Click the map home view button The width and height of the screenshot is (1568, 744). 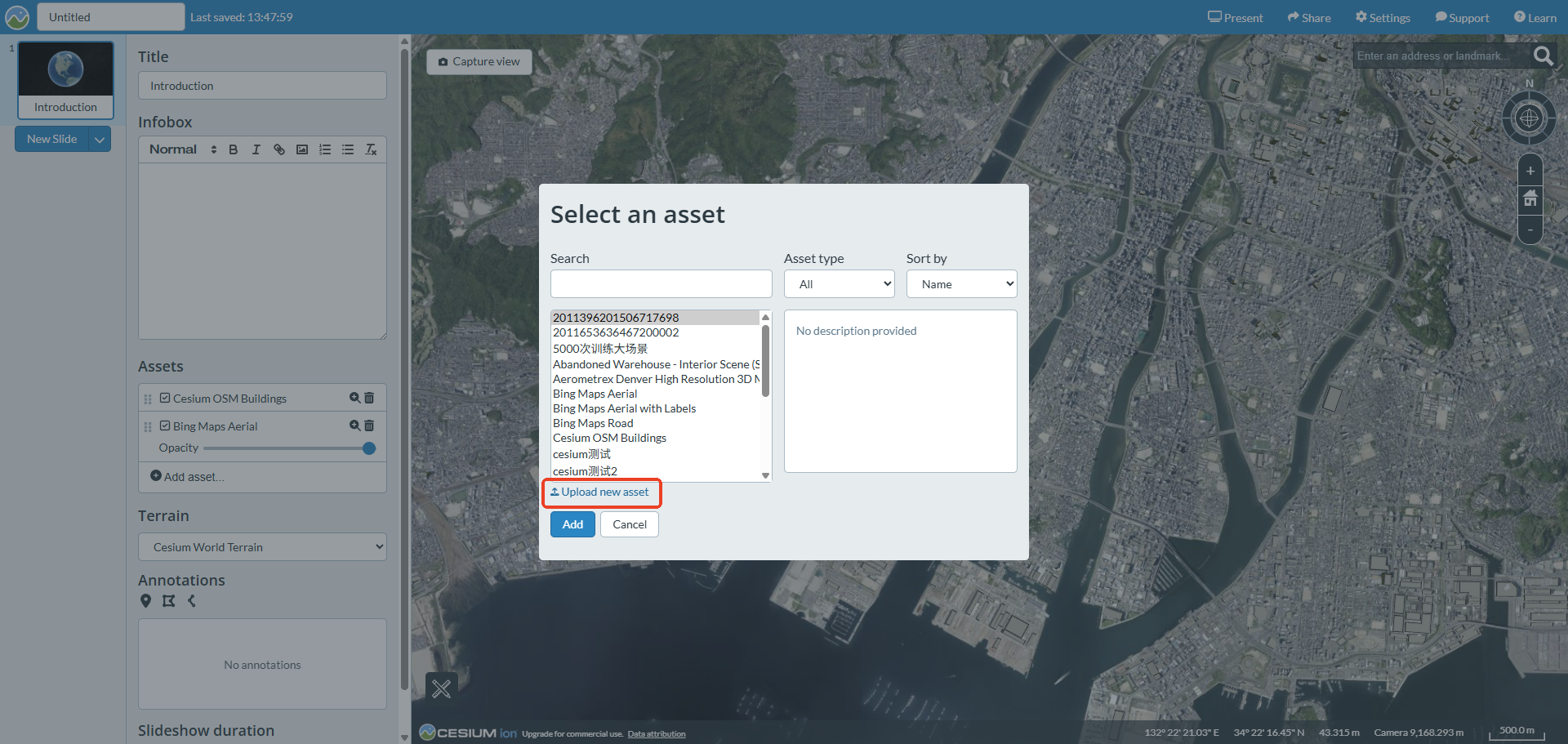click(1530, 198)
